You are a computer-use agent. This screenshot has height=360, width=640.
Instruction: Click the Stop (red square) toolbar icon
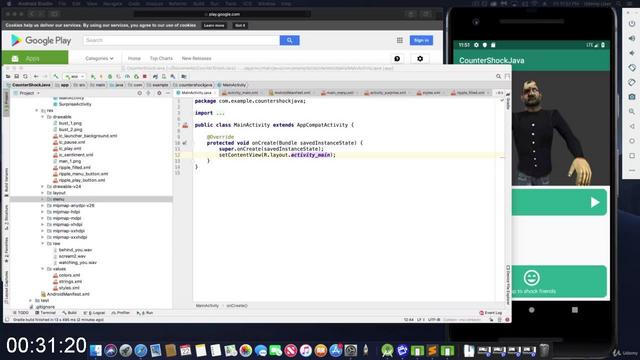[145, 76]
